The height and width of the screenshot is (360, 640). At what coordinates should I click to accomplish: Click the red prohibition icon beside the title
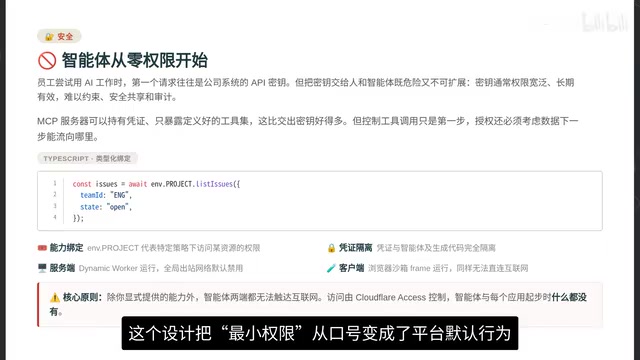point(47,61)
